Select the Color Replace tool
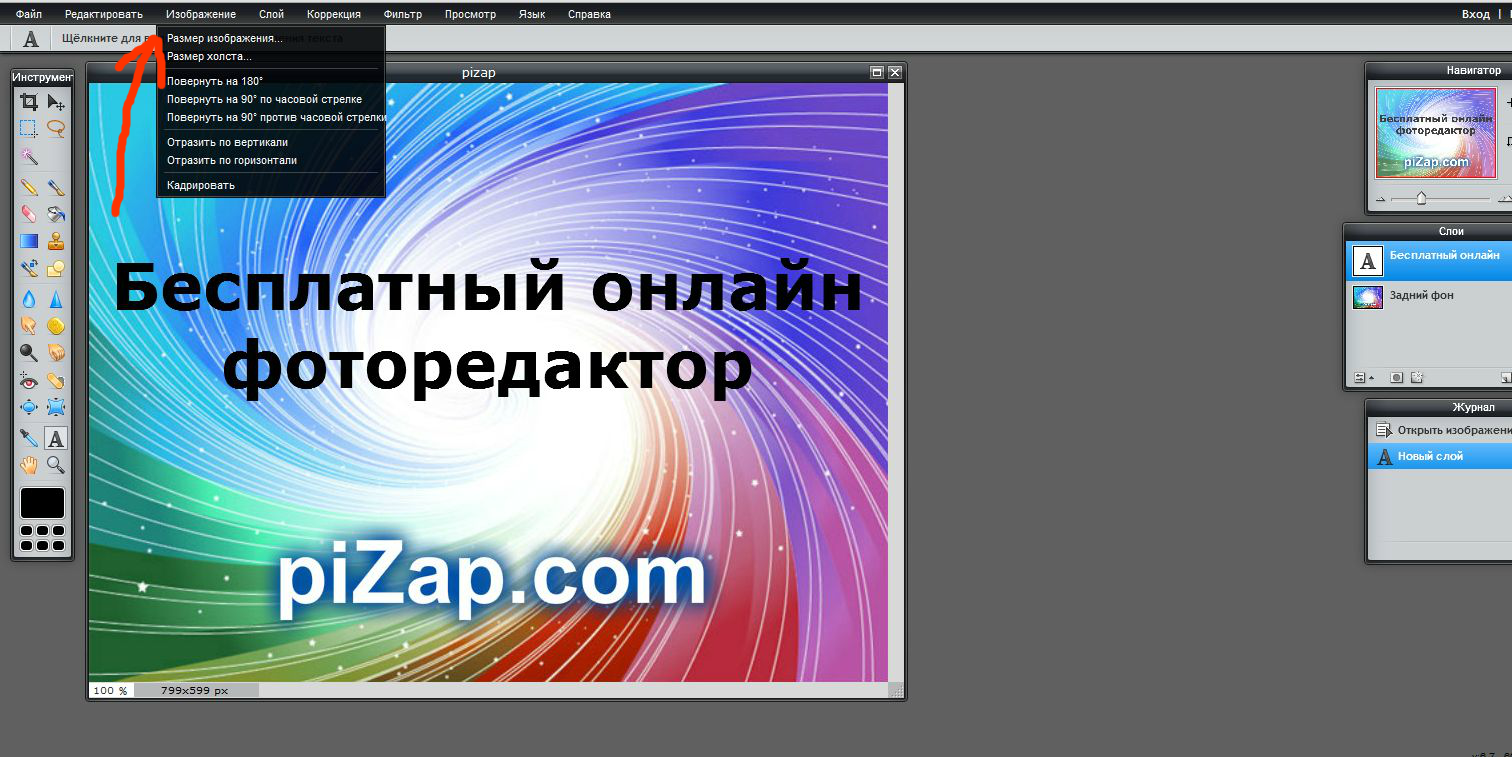This screenshot has width=1512, height=757. pyautogui.click(x=29, y=268)
